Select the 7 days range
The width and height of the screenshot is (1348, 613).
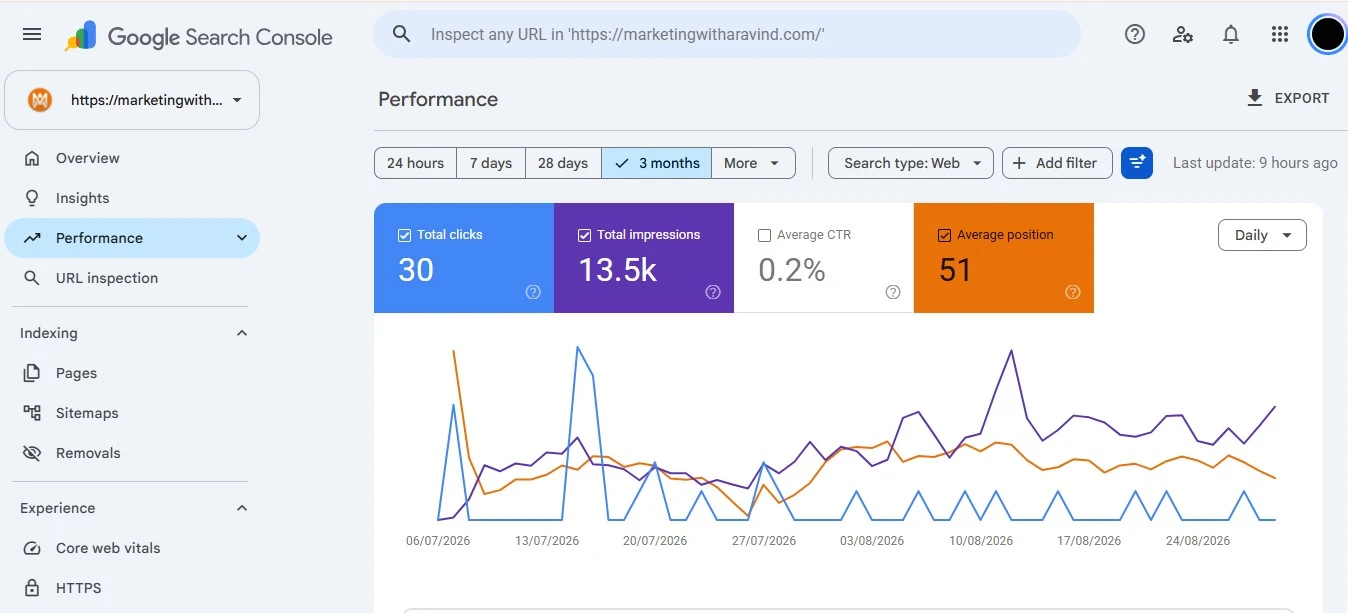pyautogui.click(x=491, y=163)
